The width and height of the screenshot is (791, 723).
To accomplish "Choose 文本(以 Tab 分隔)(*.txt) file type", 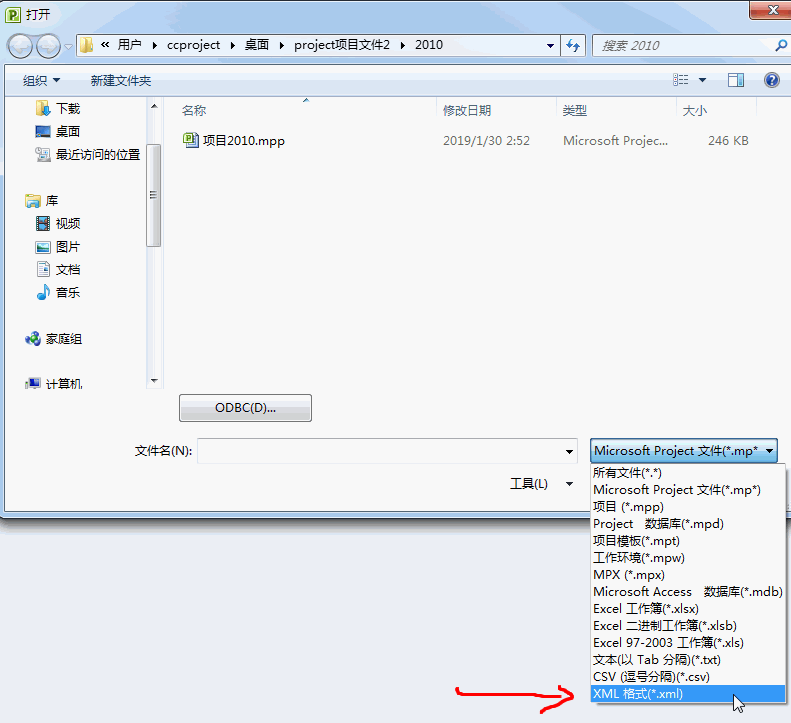I will coord(688,659).
